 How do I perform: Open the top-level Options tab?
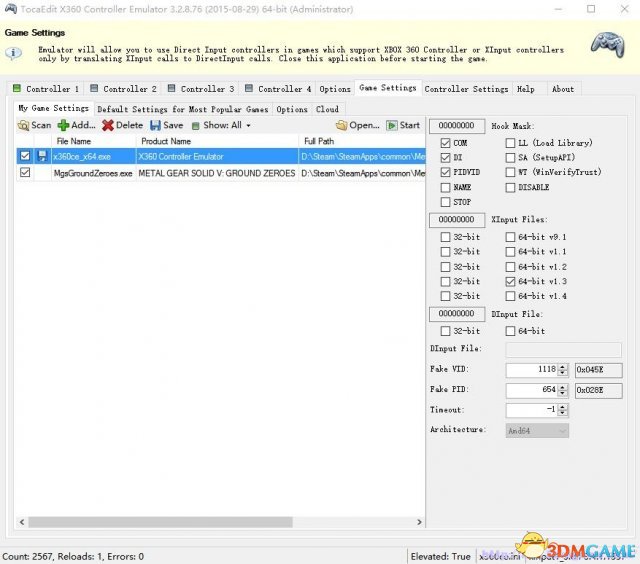pos(335,89)
